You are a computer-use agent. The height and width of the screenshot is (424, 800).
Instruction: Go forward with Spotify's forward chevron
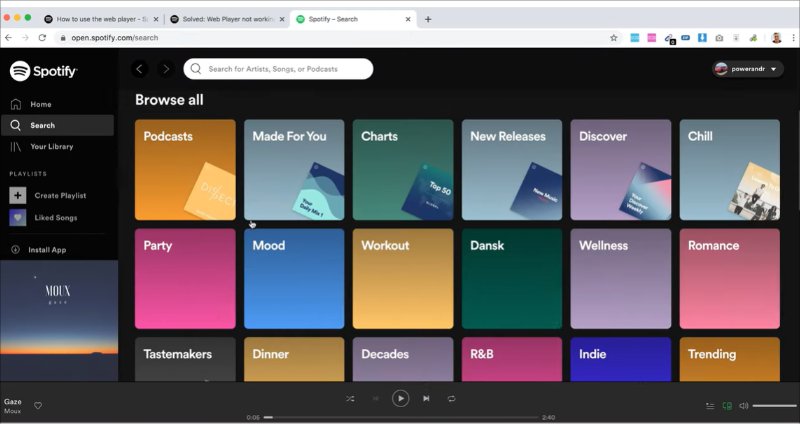click(x=165, y=69)
